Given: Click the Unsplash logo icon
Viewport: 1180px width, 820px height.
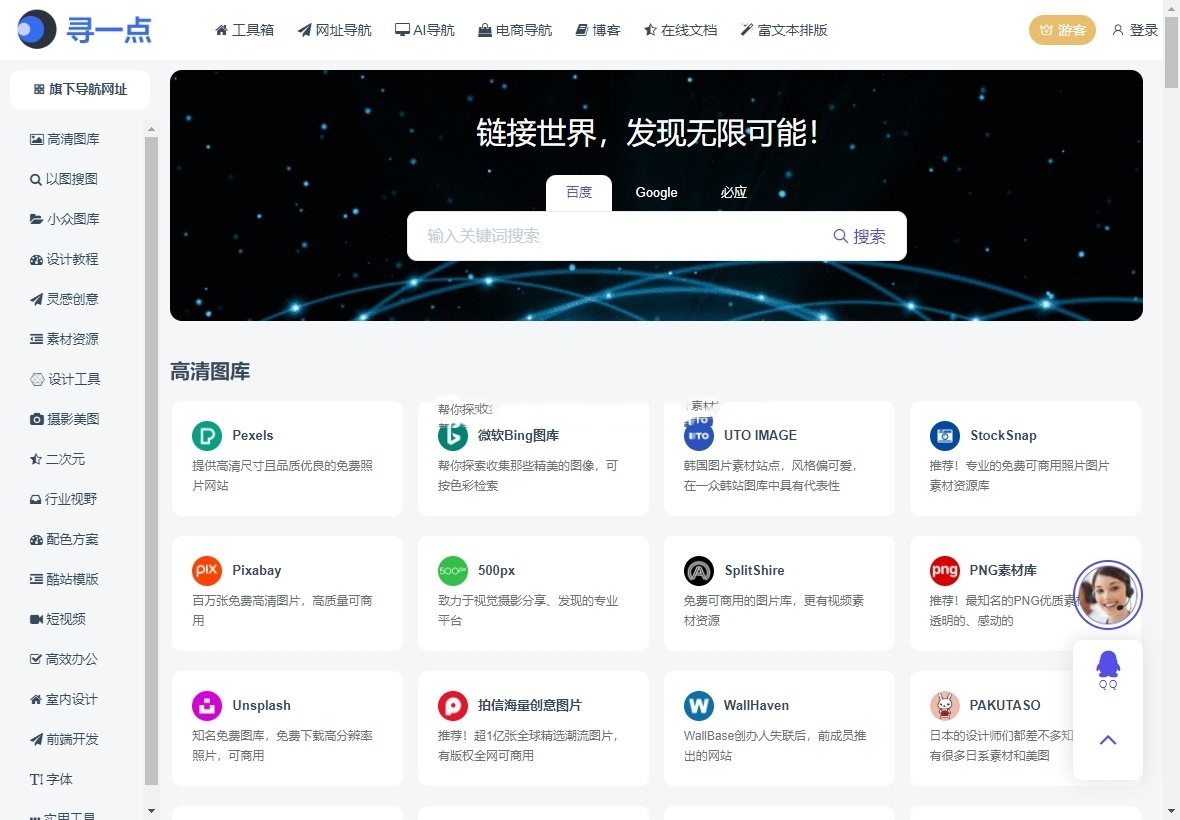Looking at the screenshot, I should point(207,705).
